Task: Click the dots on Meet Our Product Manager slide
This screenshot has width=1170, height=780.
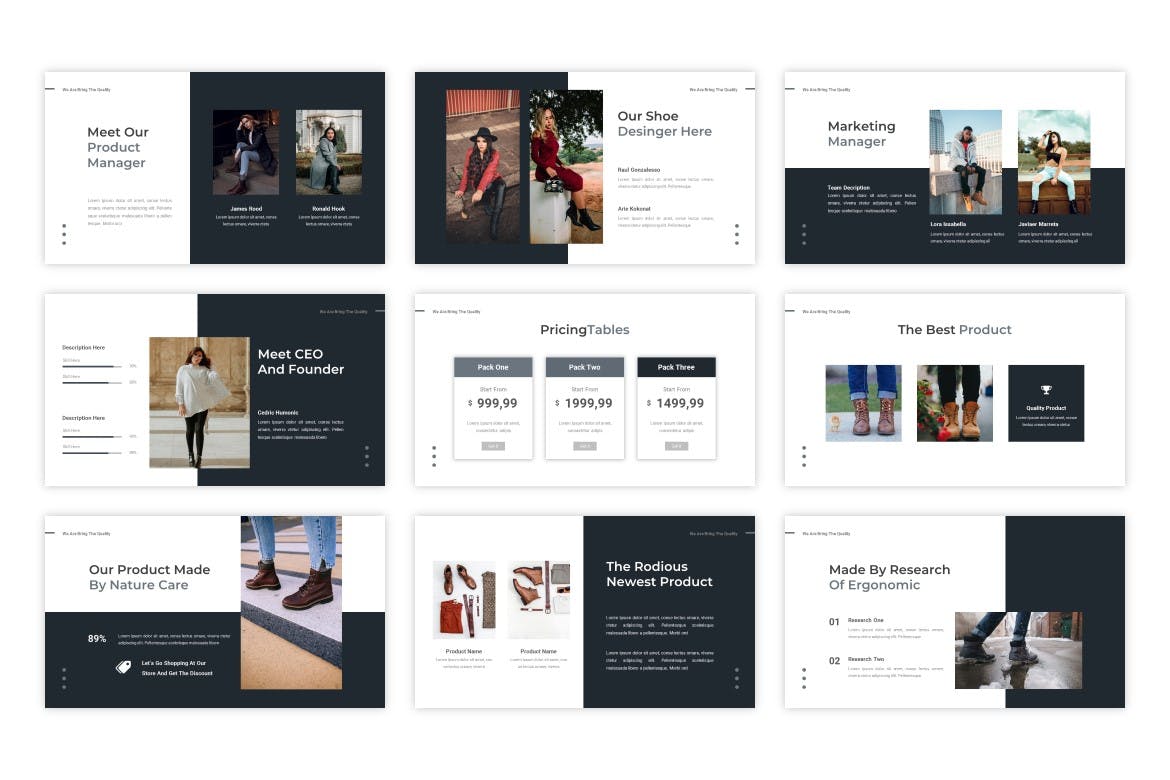Action: [x=64, y=234]
